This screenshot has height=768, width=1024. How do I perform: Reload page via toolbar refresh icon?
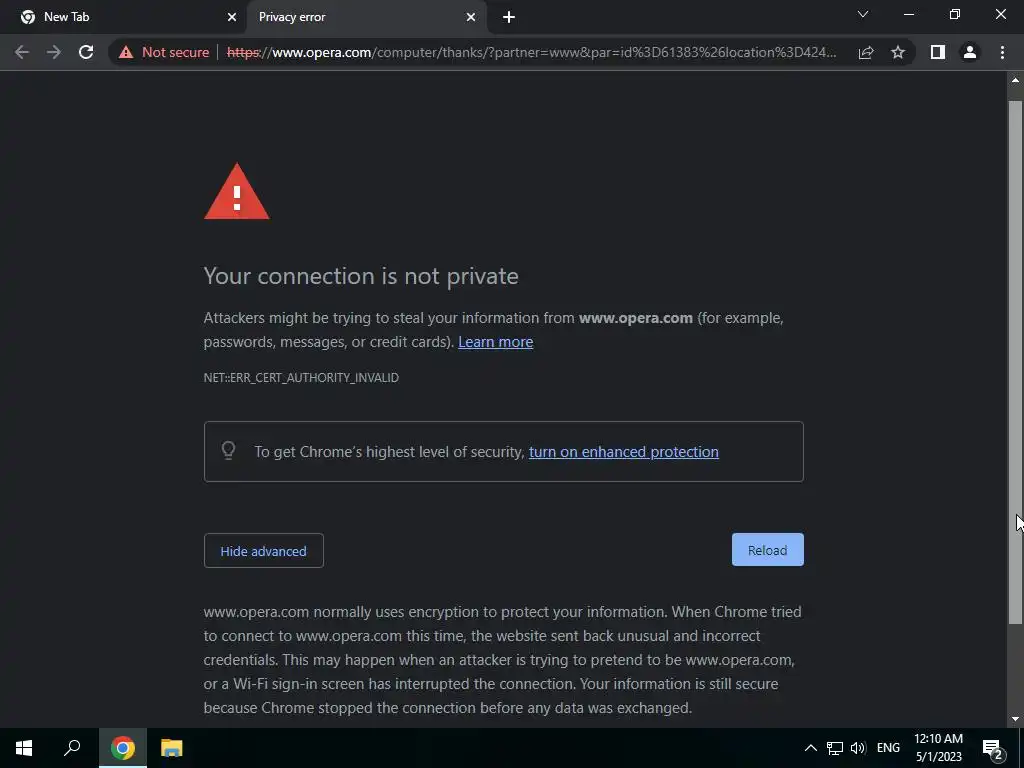[86, 52]
